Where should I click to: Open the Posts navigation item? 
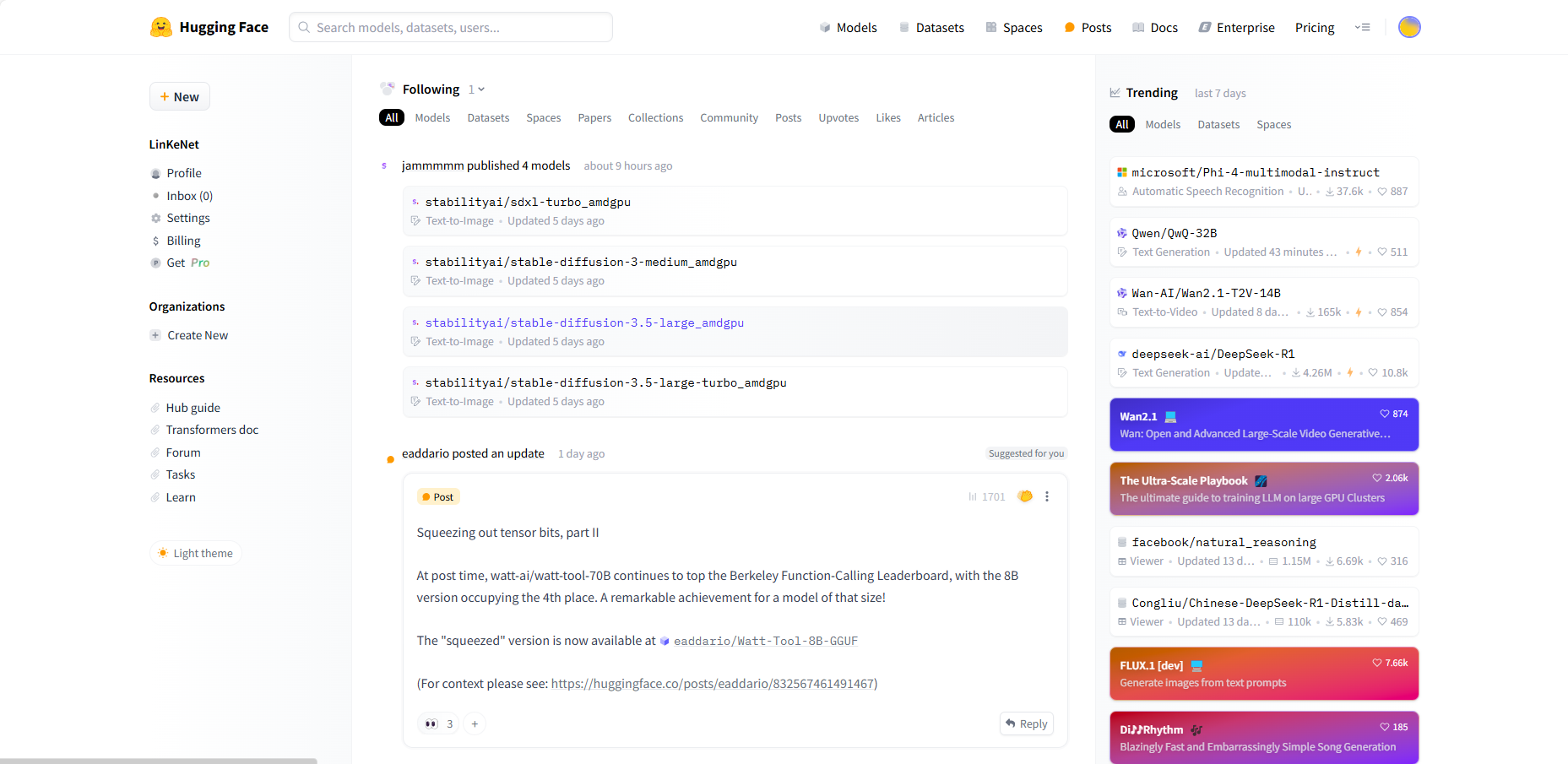pos(1088,27)
